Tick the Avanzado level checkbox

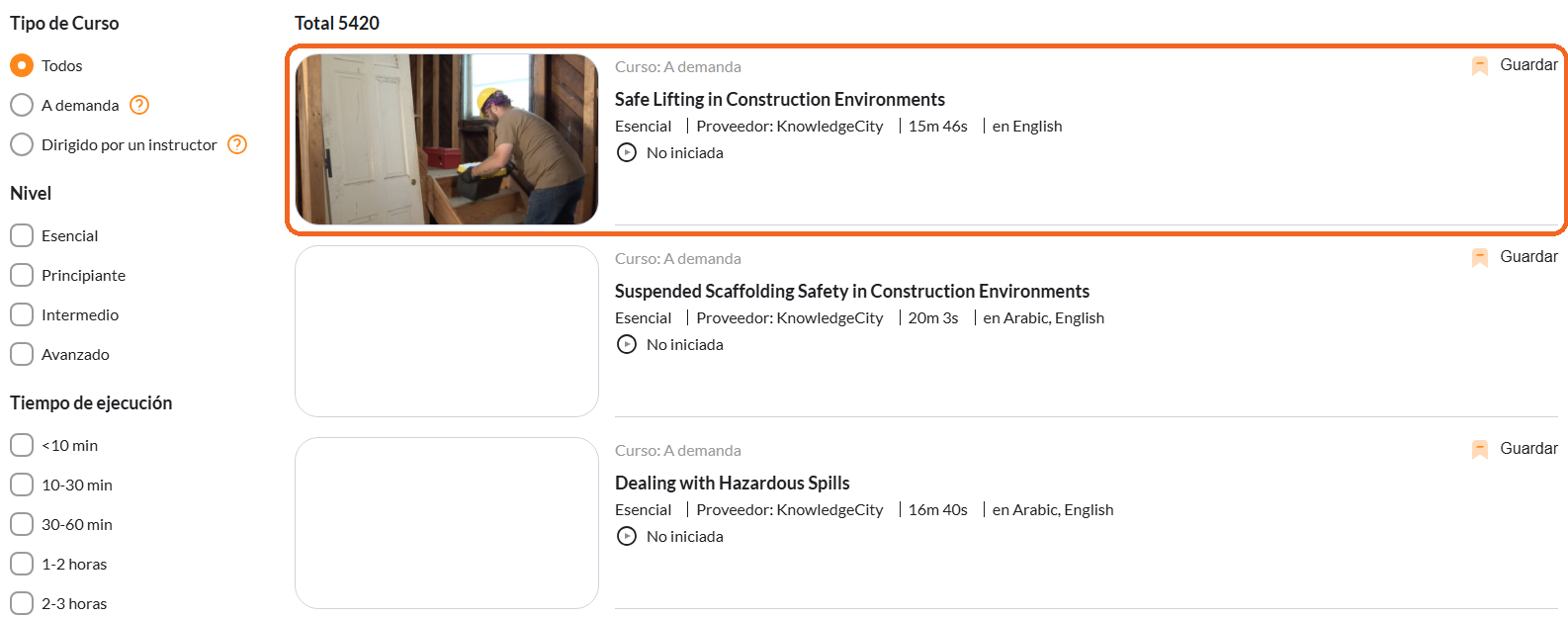(x=22, y=354)
